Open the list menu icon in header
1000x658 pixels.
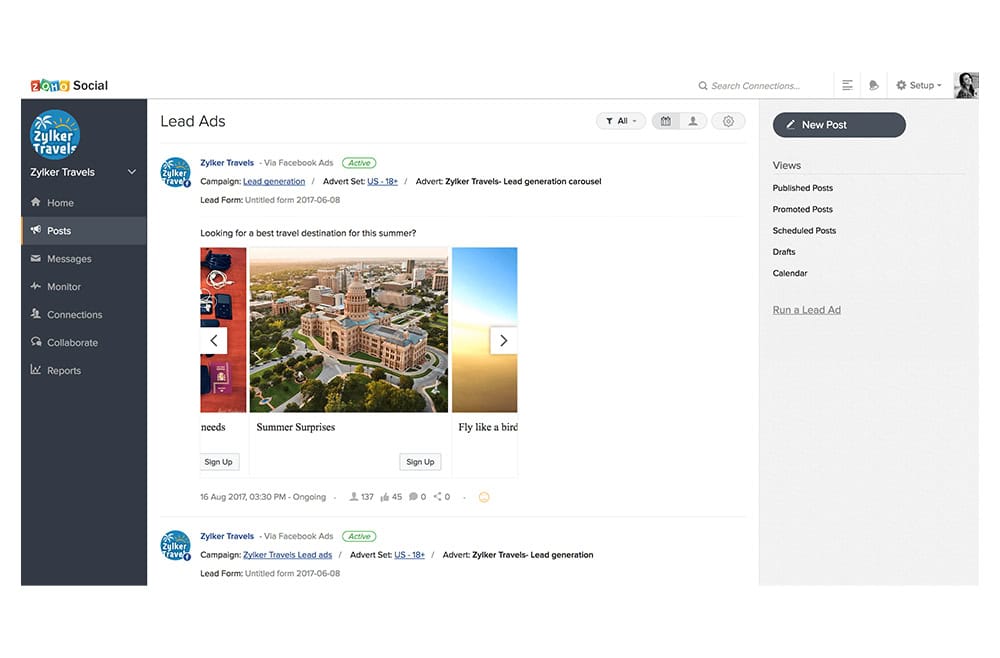point(847,85)
